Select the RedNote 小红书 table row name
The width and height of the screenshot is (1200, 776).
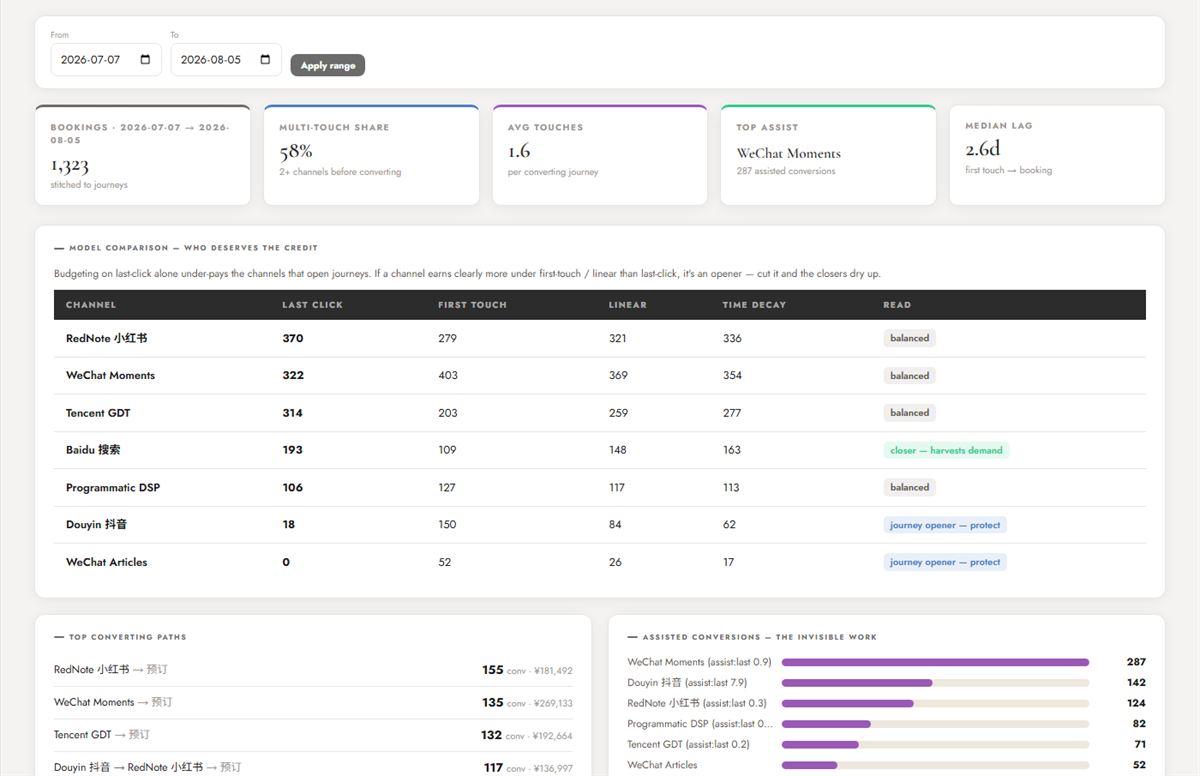pyautogui.click(x=107, y=338)
